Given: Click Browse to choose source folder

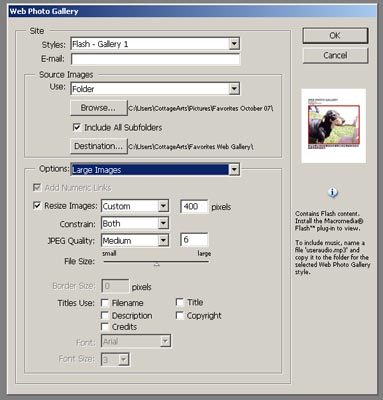Looking at the screenshot, I should [98, 108].
